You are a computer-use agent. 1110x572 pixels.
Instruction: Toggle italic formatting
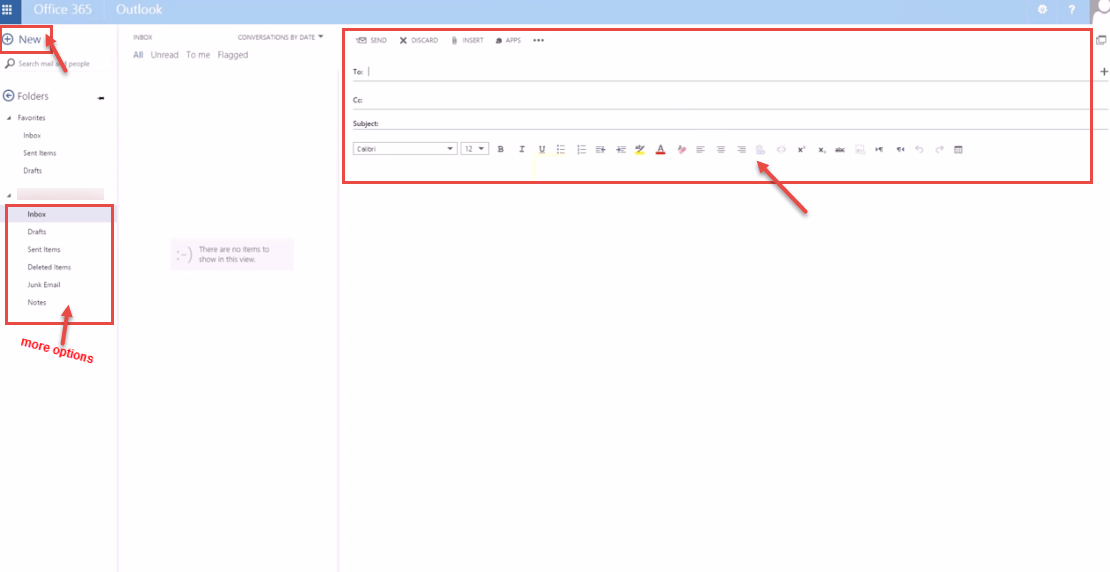pos(522,149)
